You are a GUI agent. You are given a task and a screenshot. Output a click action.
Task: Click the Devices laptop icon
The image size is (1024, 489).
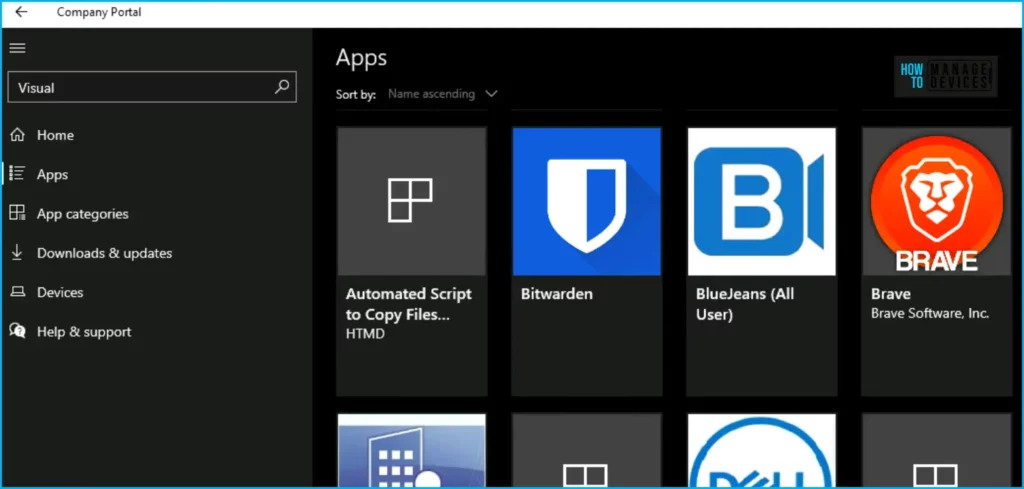point(18,292)
